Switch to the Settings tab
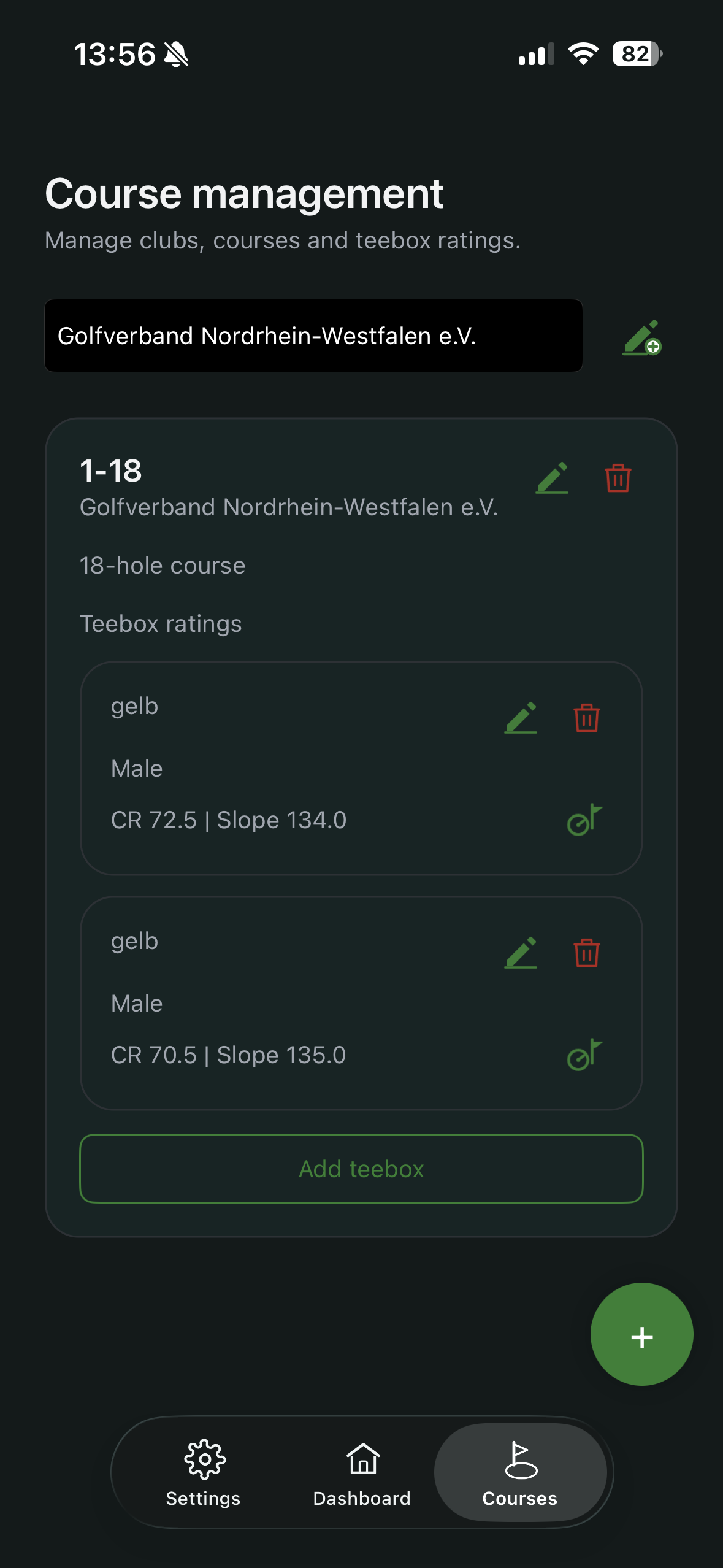Viewport: 723px width, 1568px height. [x=203, y=1472]
